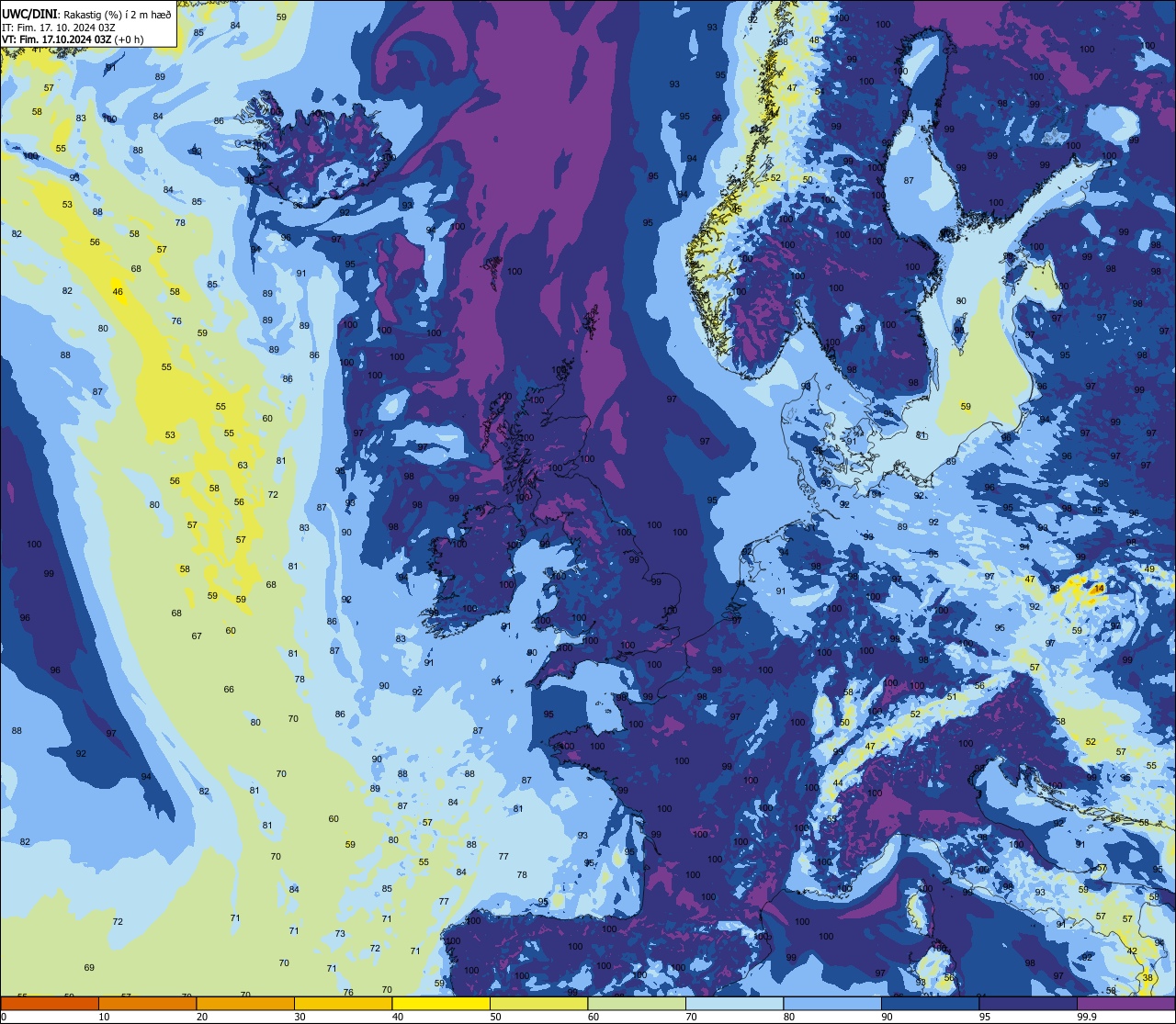The image size is (1176, 1024).
Task: Click the humidity value '46' in the yellow Atlantic patch
Action: coord(118,291)
